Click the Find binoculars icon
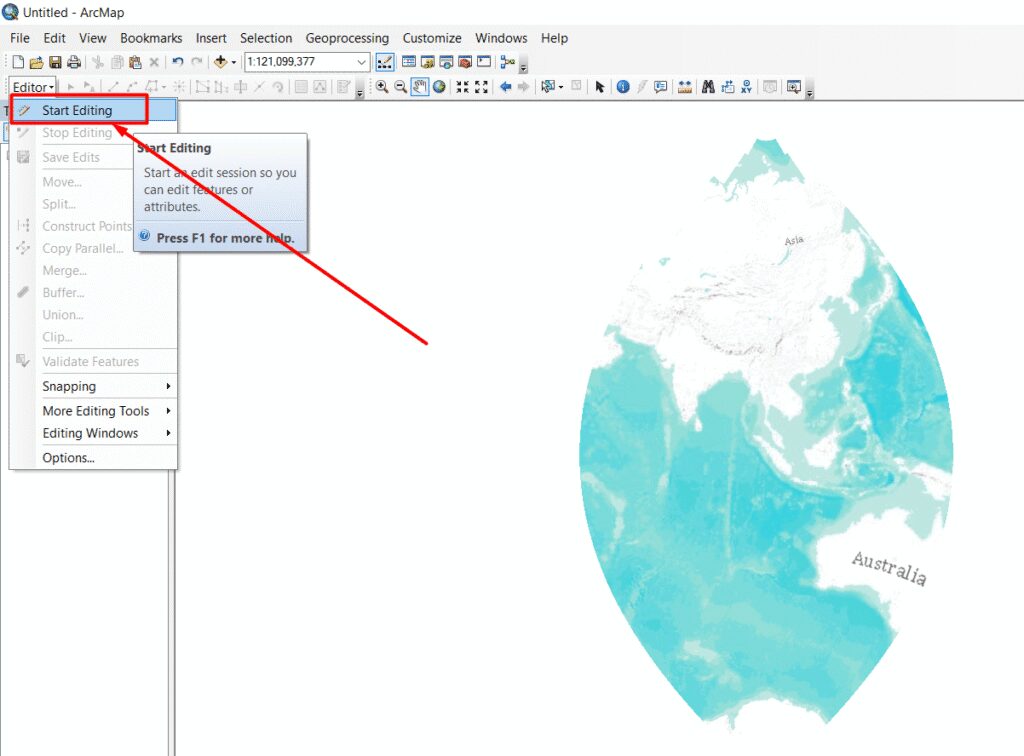1024x756 pixels. [x=708, y=87]
